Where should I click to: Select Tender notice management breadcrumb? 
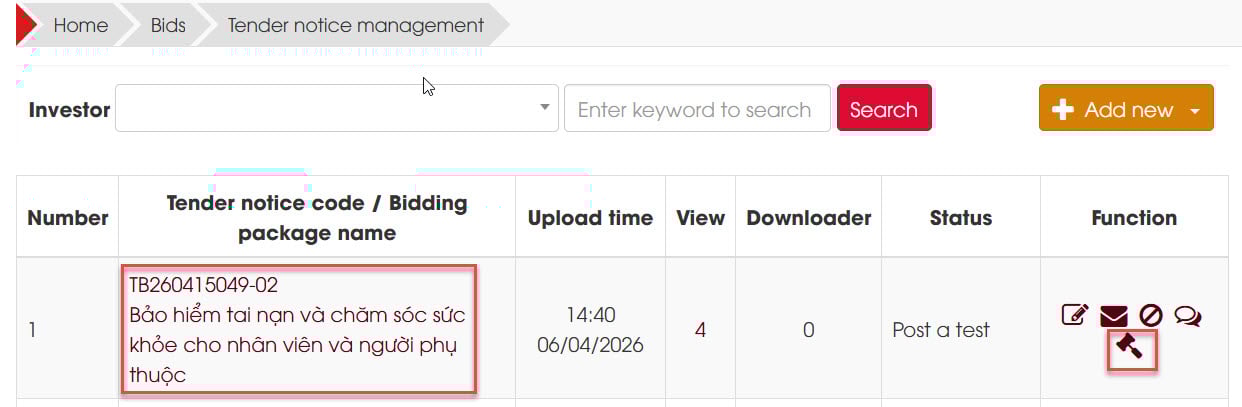(x=356, y=25)
